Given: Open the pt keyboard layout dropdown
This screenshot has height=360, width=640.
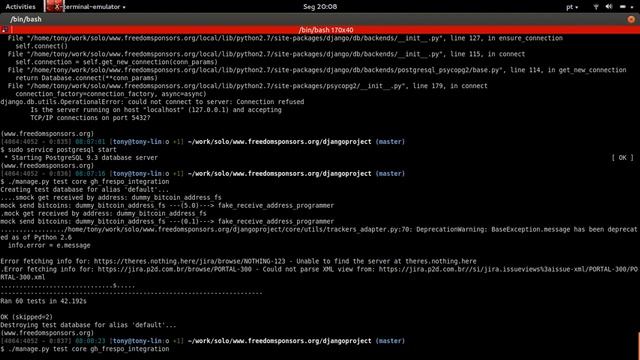Looking at the screenshot, I should (x=572, y=7).
